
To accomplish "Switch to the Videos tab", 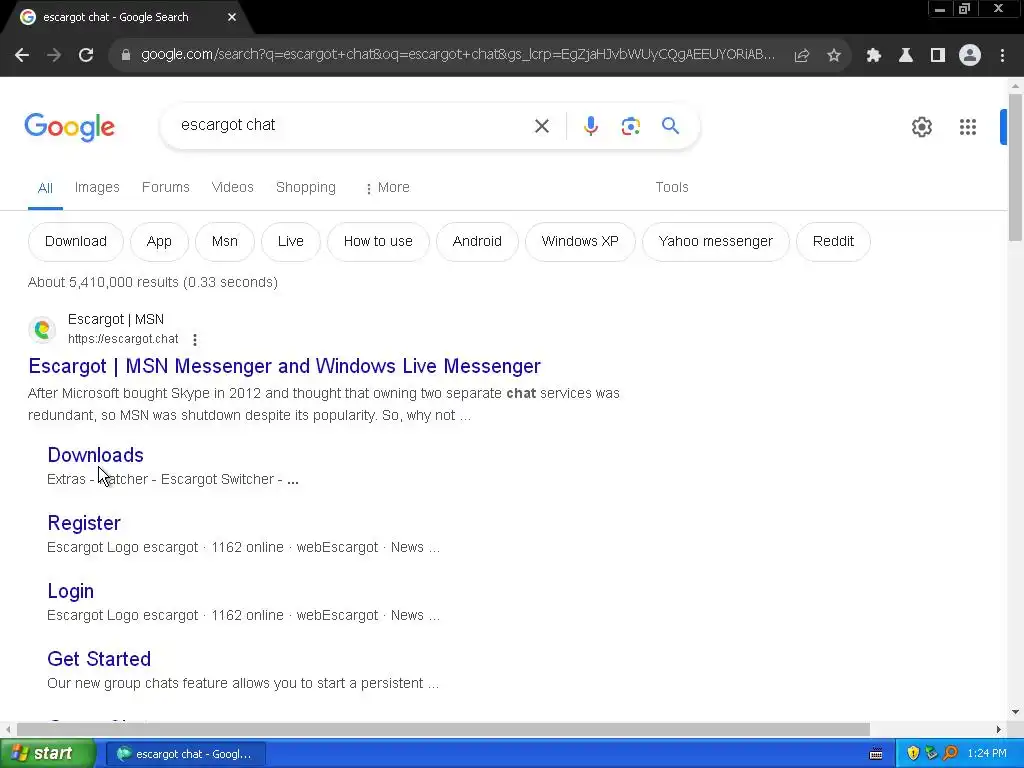I will tap(232, 187).
